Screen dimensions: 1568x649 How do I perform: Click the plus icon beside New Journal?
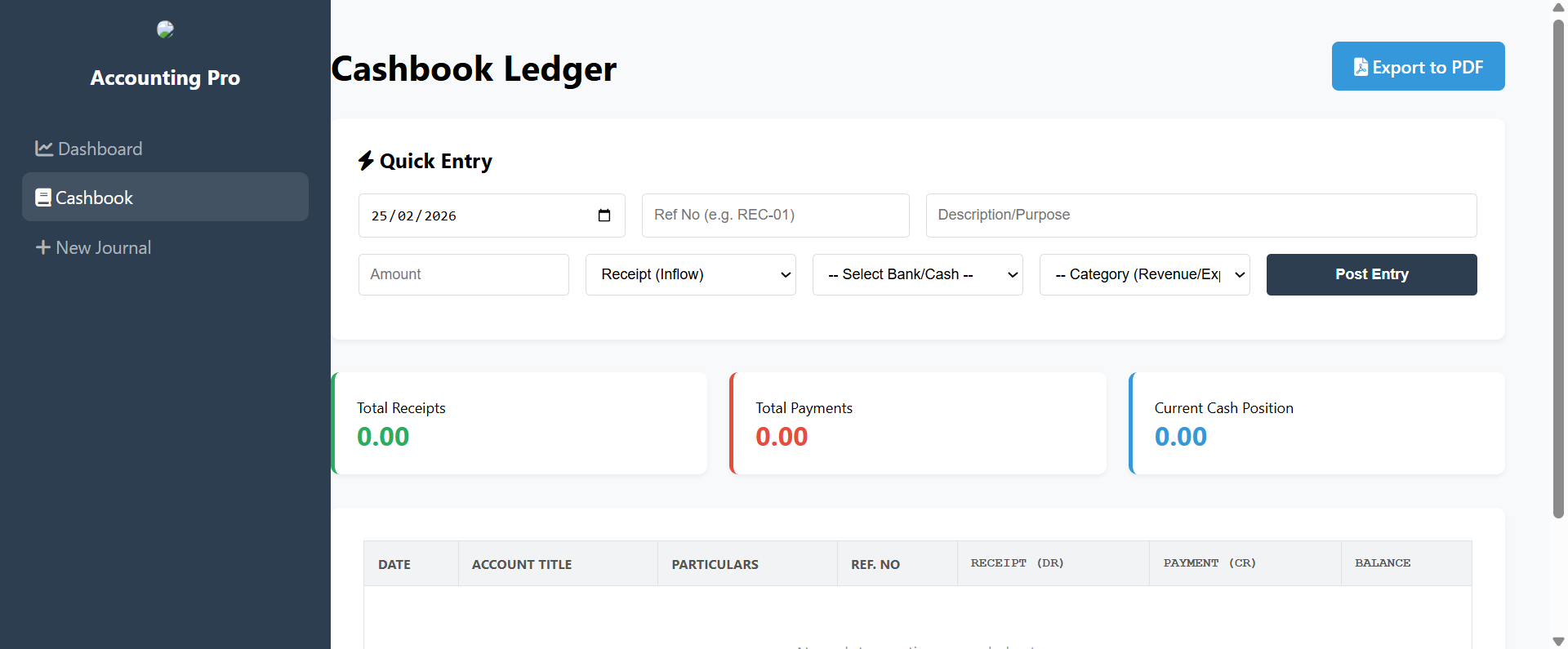coord(43,247)
